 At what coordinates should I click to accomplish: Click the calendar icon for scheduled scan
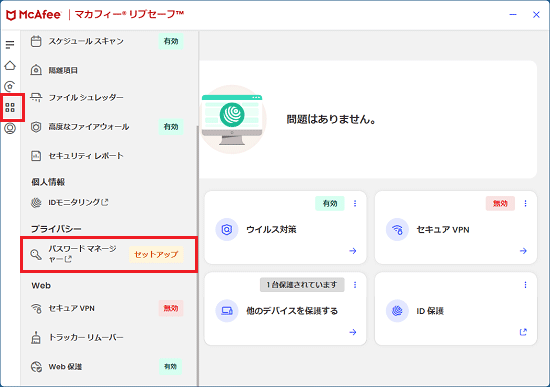pyautogui.click(x=36, y=41)
